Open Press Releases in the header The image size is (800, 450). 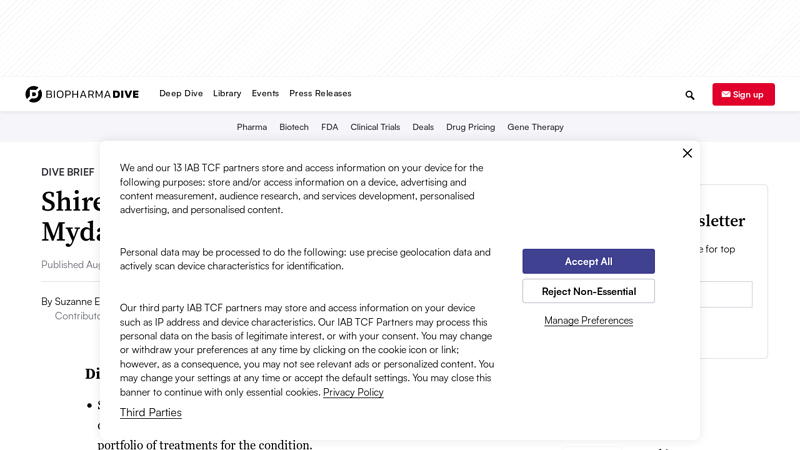(x=320, y=93)
